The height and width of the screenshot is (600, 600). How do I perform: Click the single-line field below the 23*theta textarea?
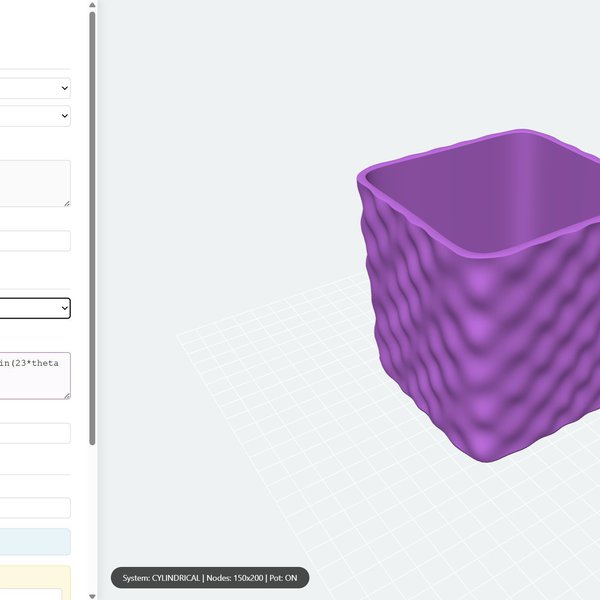tap(35, 433)
